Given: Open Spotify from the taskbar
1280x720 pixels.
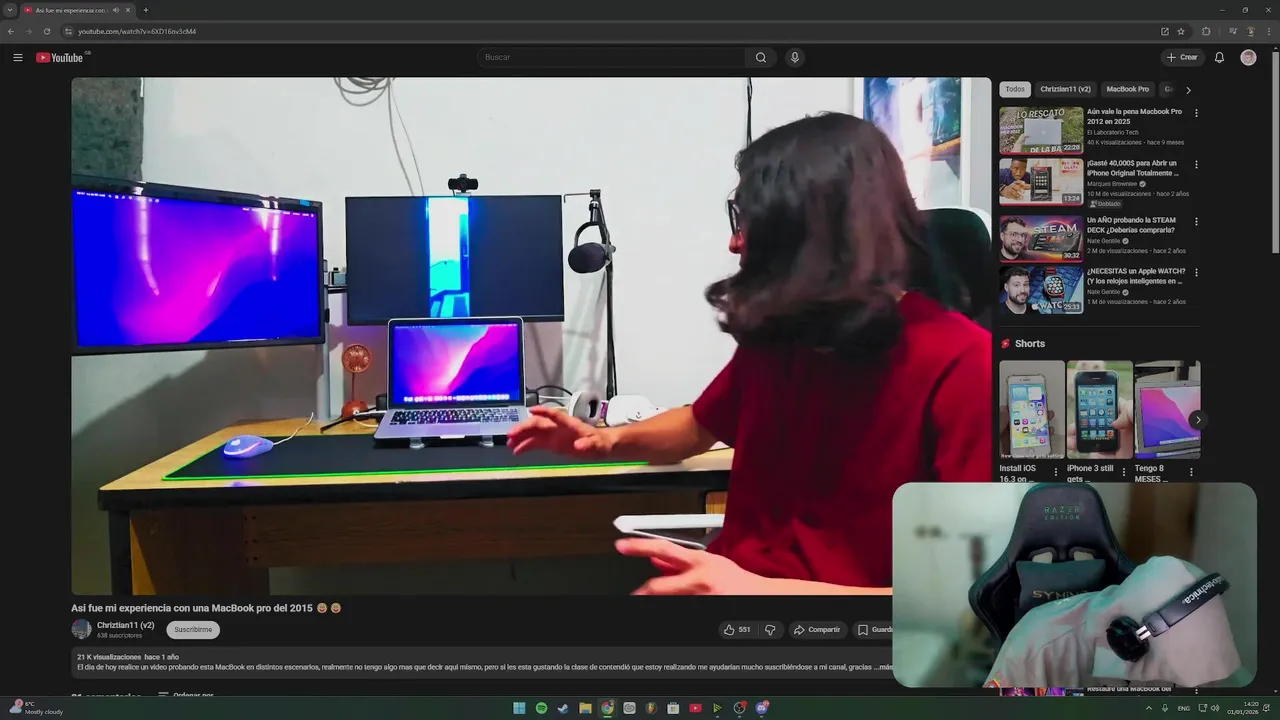Looking at the screenshot, I should 541,708.
